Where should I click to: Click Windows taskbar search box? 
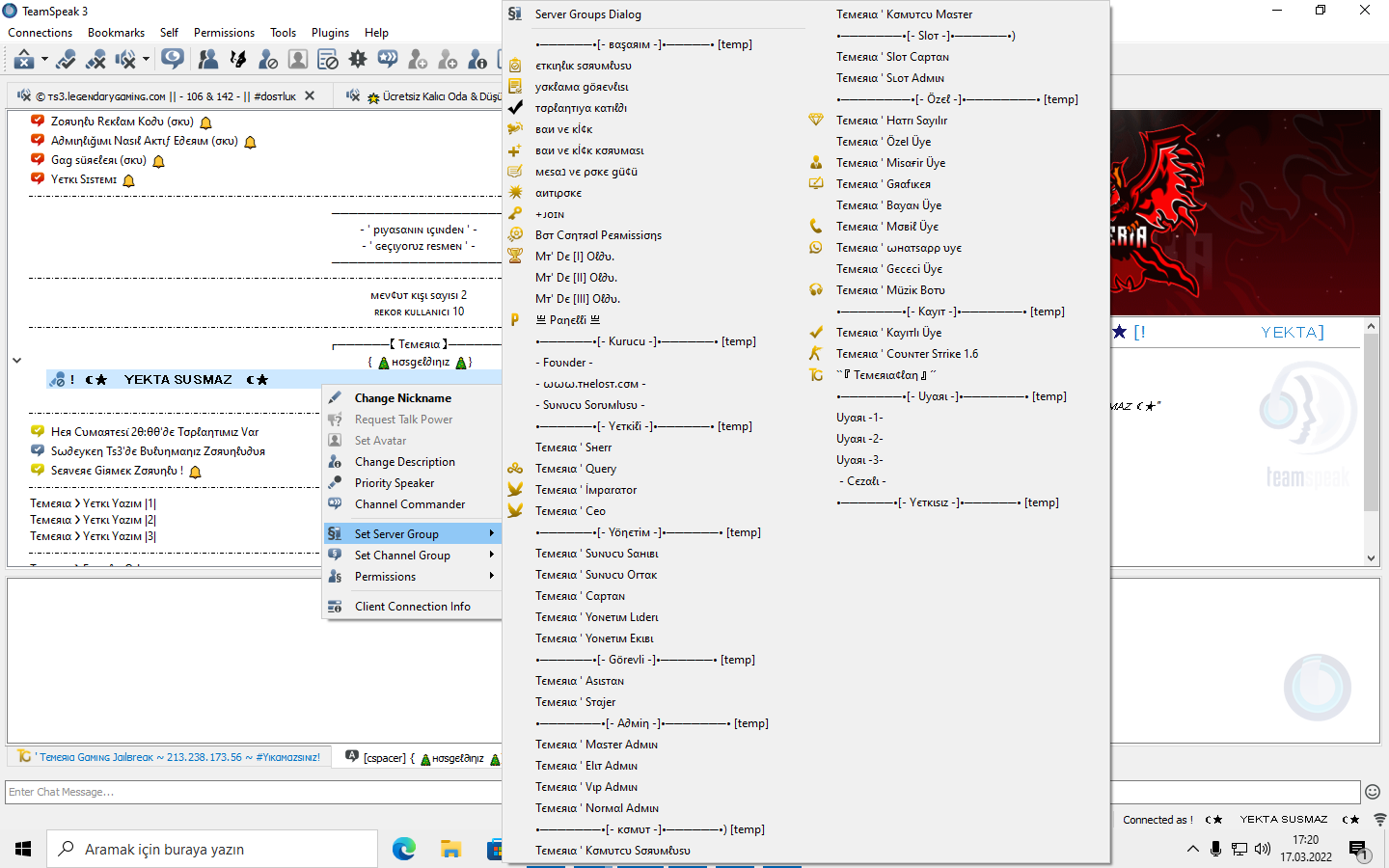tap(212, 849)
